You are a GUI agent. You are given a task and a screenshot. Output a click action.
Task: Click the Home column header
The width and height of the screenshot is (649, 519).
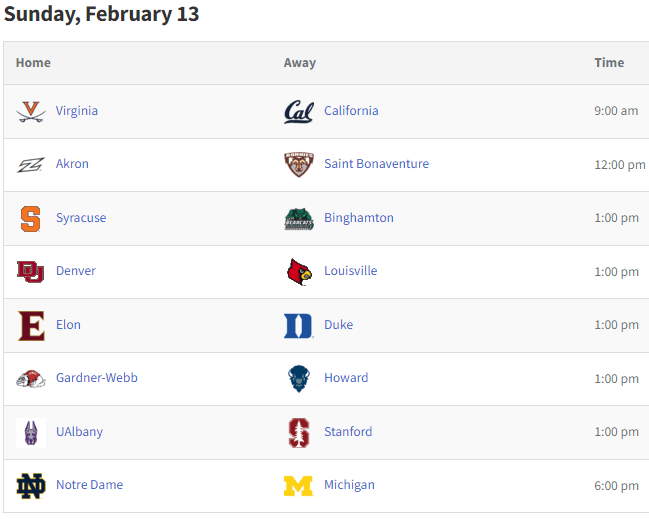pos(33,62)
